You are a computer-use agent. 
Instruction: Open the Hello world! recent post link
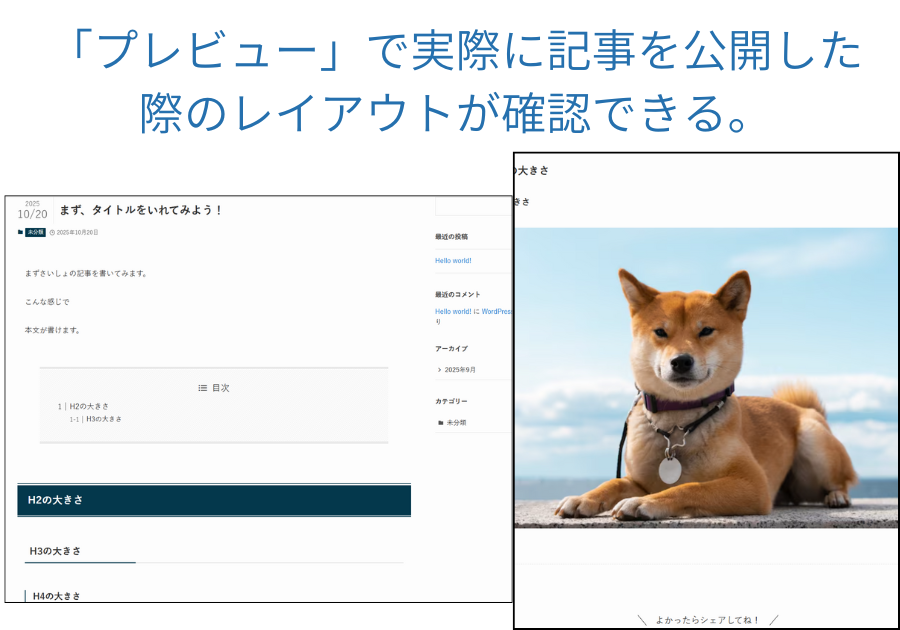coord(452,260)
